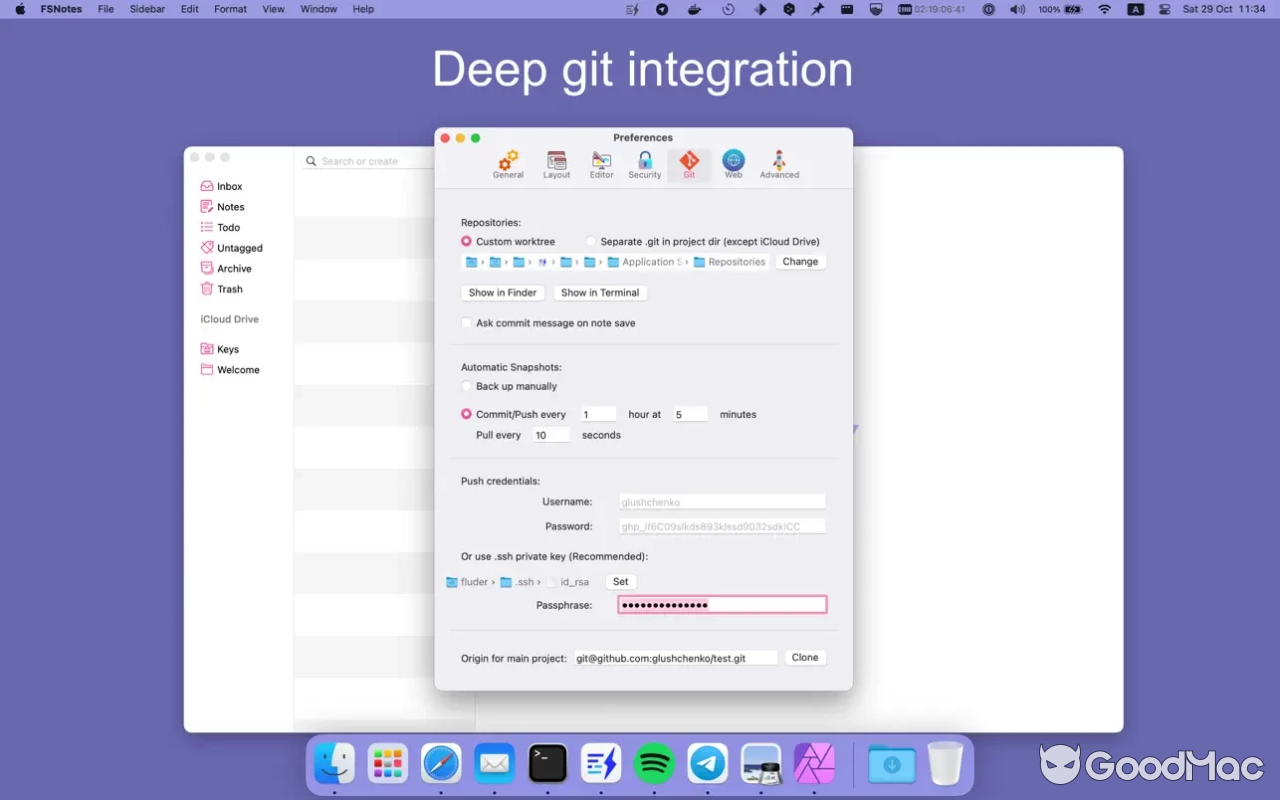Click the Show in Finder button

pyautogui.click(x=503, y=293)
